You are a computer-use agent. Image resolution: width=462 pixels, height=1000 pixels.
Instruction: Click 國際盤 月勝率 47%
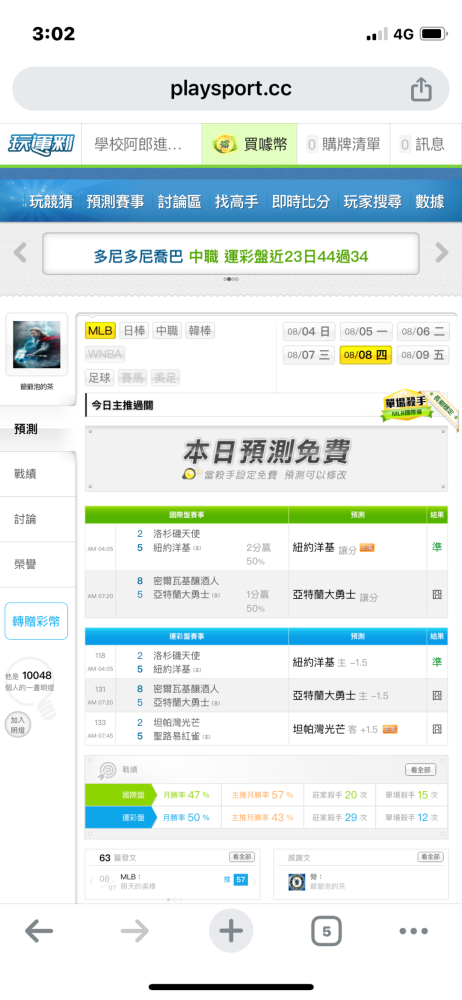point(186,795)
